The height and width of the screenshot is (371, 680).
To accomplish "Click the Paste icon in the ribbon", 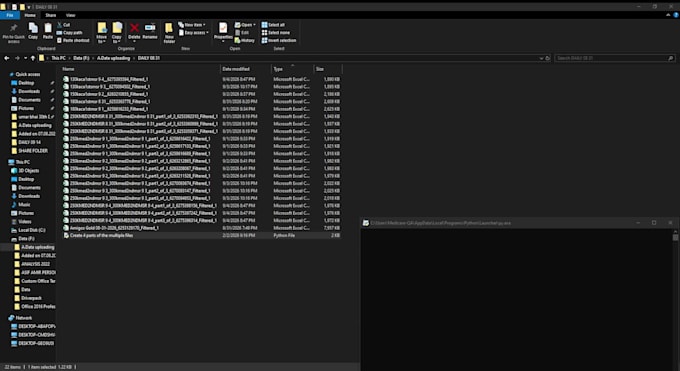I will click(48, 28).
